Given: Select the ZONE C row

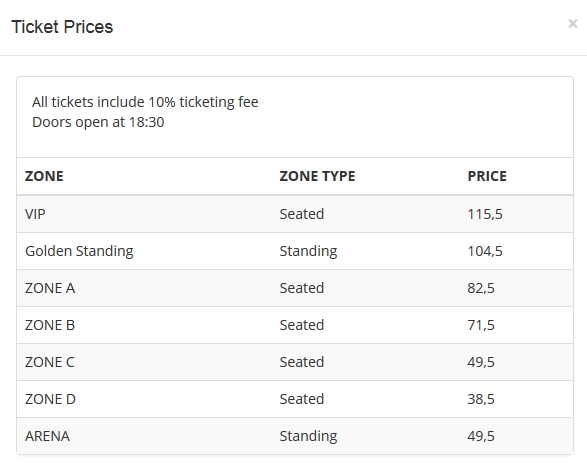Looking at the screenshot, I should [x=295, y=362].
